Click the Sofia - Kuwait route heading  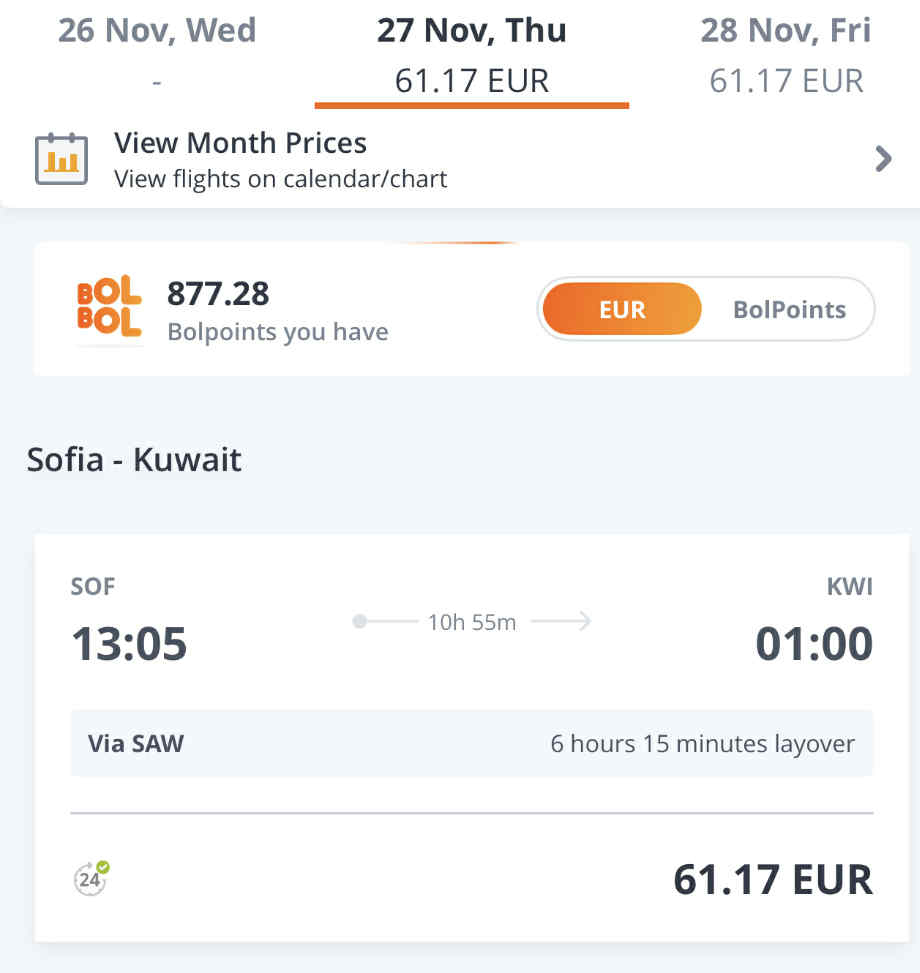(134, 459)
